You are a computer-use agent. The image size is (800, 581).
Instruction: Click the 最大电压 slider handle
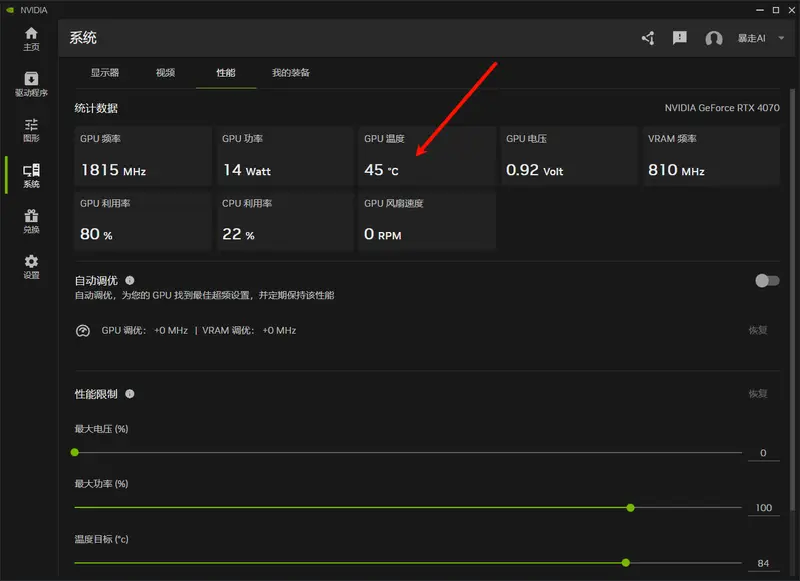pos(74,452)
